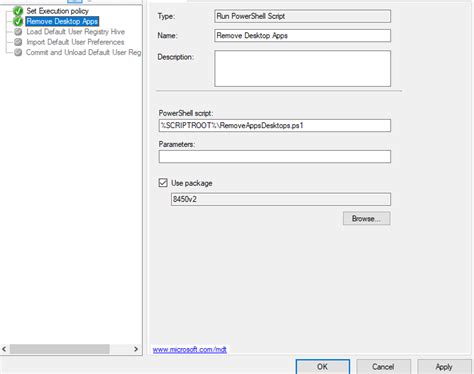Click the Name: label
This screenshot has height=374, width=474.
click(x=167, y=35)
